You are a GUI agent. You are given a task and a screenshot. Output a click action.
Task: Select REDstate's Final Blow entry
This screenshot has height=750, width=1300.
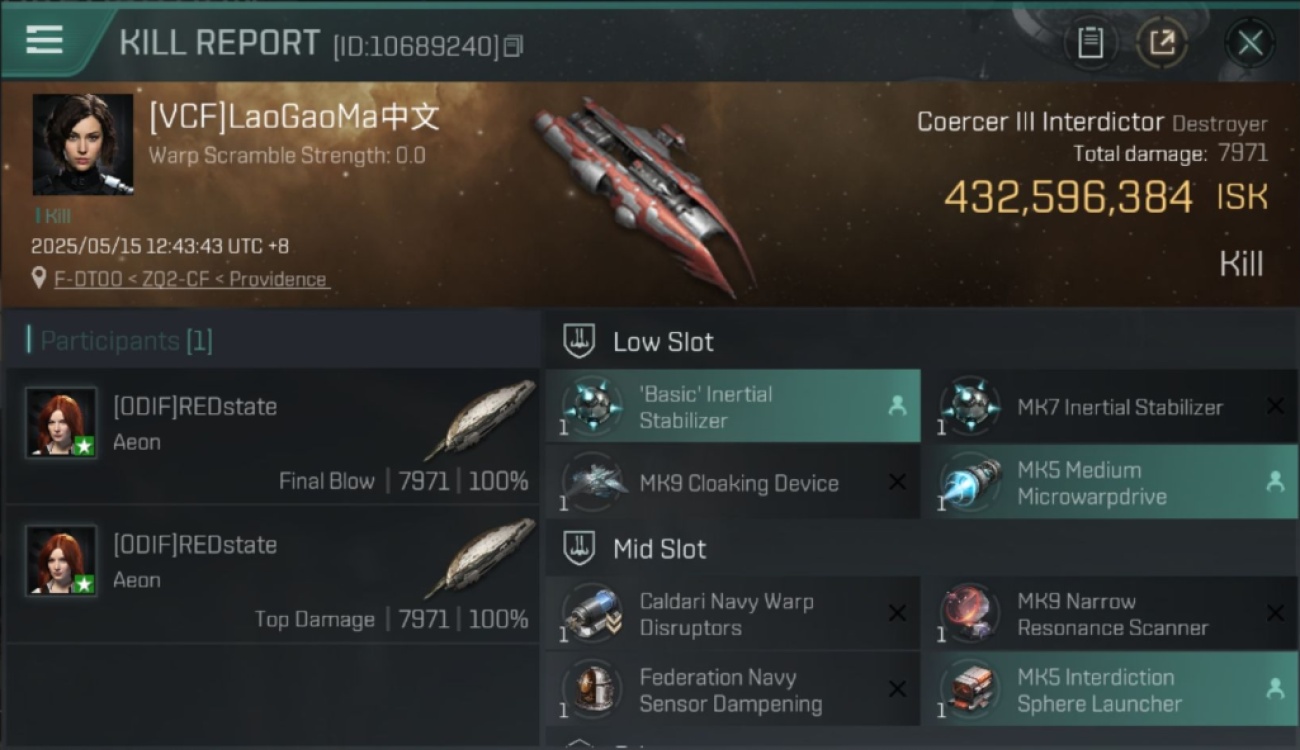(x=273, y=436)
